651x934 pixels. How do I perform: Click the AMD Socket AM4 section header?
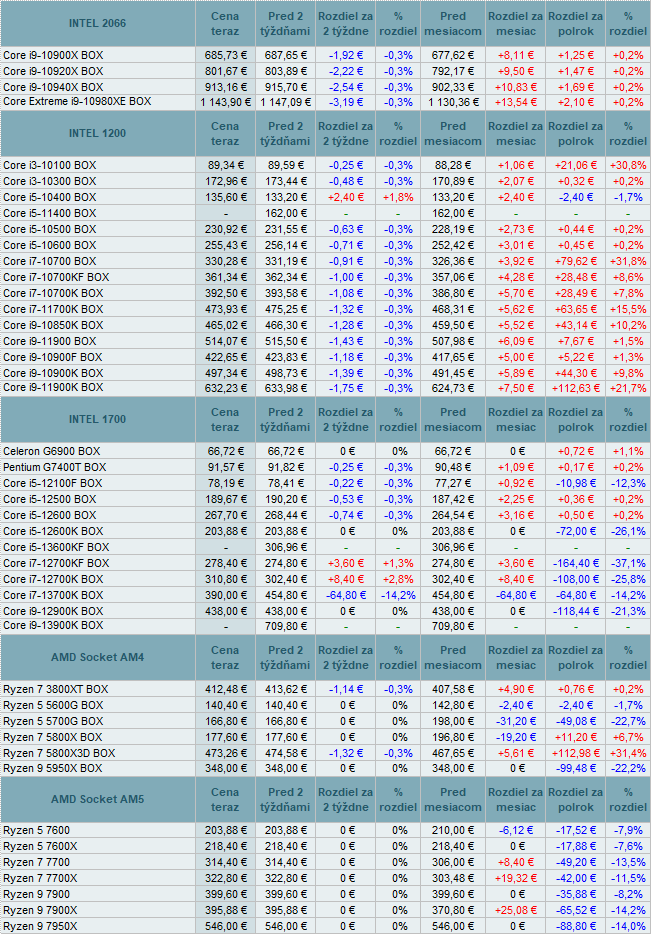97,658
